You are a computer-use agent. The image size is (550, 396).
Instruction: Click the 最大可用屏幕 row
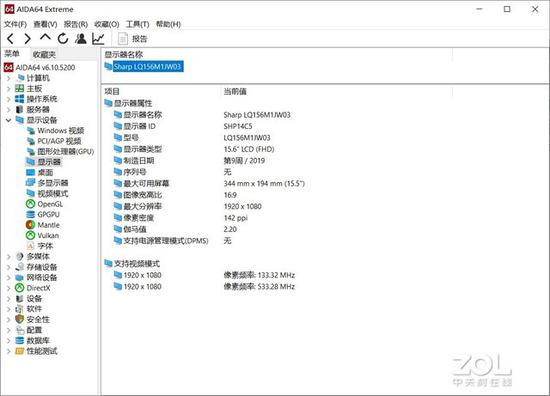(x=209, y=183)
